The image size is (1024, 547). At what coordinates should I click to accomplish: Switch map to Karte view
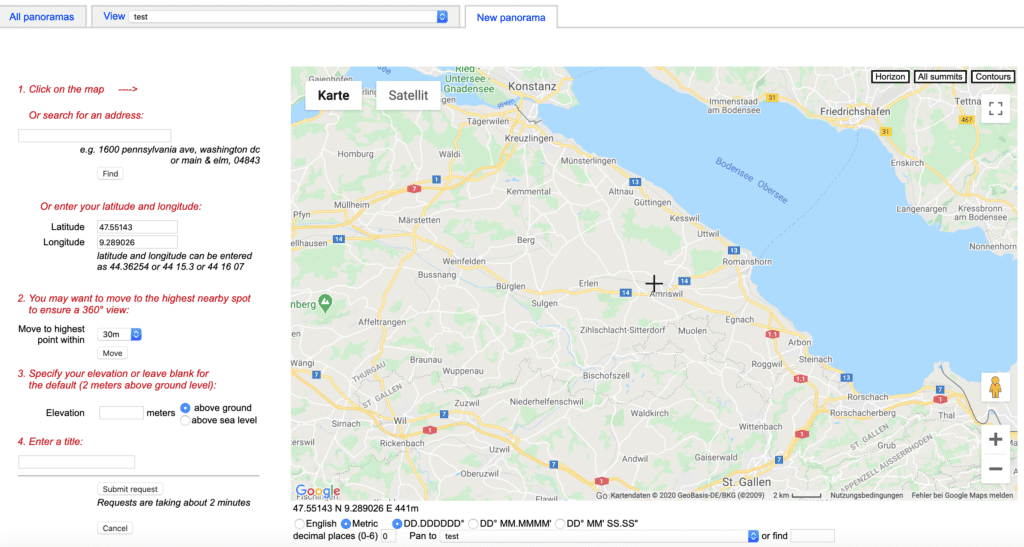pos(334,95)
